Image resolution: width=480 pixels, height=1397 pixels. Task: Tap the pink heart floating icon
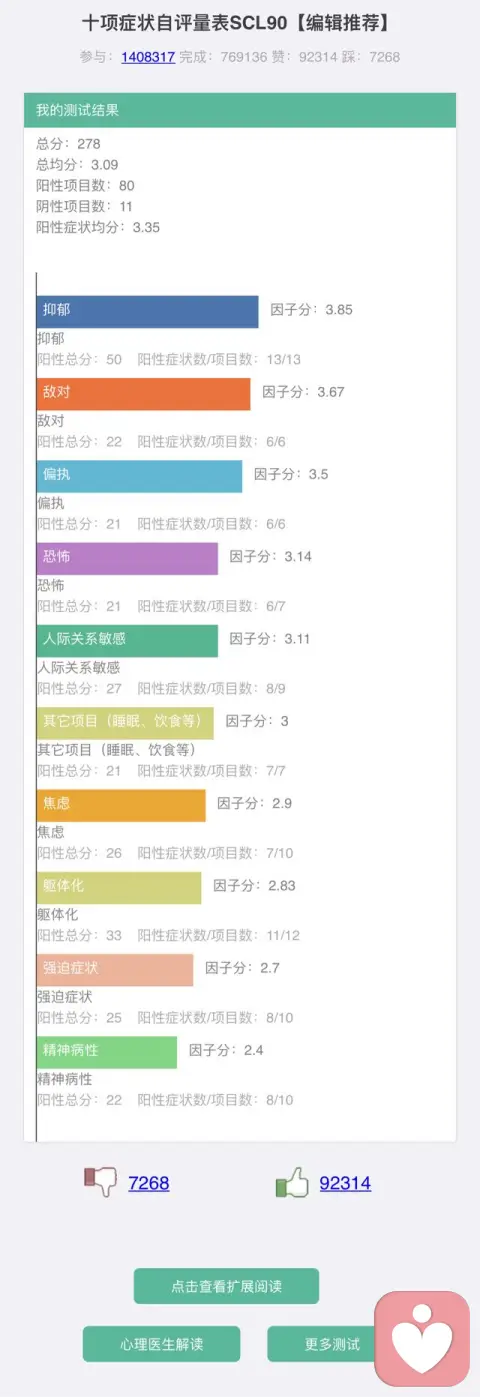coord(422,1338)
